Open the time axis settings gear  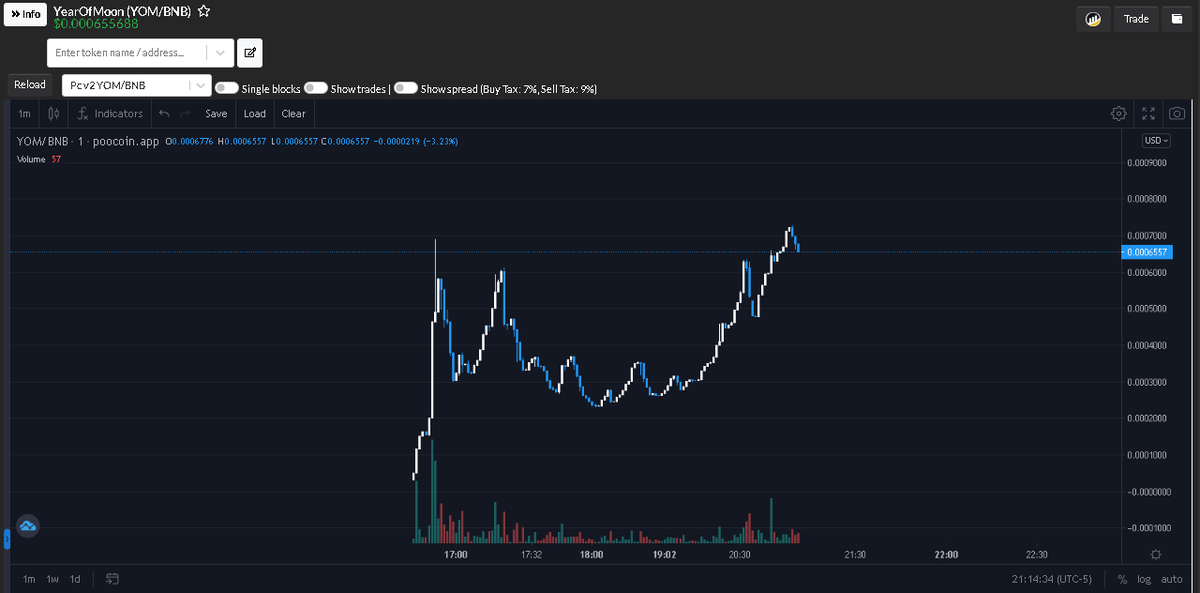(1156, 554)
